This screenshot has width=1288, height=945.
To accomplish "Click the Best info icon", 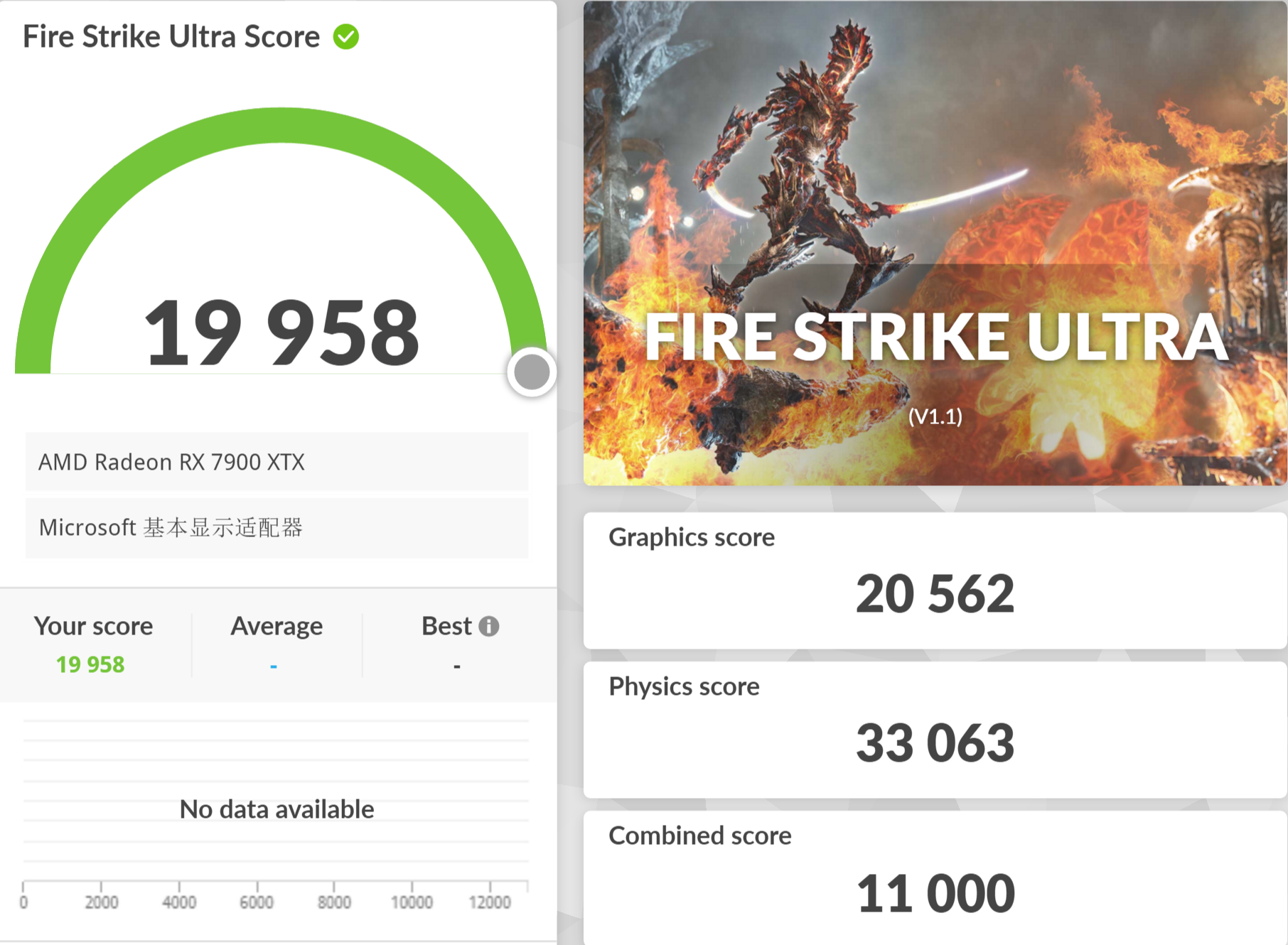I will 488,626.
